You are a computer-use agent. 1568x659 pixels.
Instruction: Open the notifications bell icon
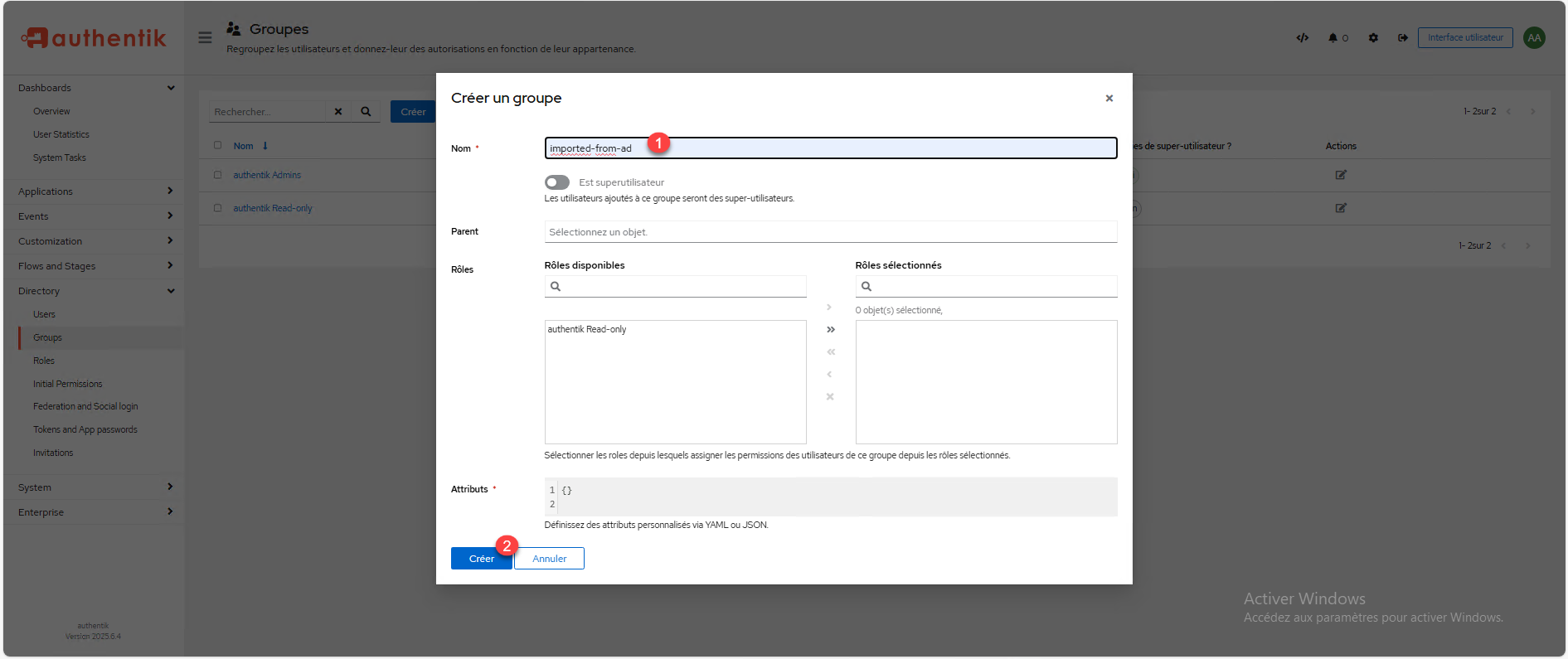[1333, 37]
